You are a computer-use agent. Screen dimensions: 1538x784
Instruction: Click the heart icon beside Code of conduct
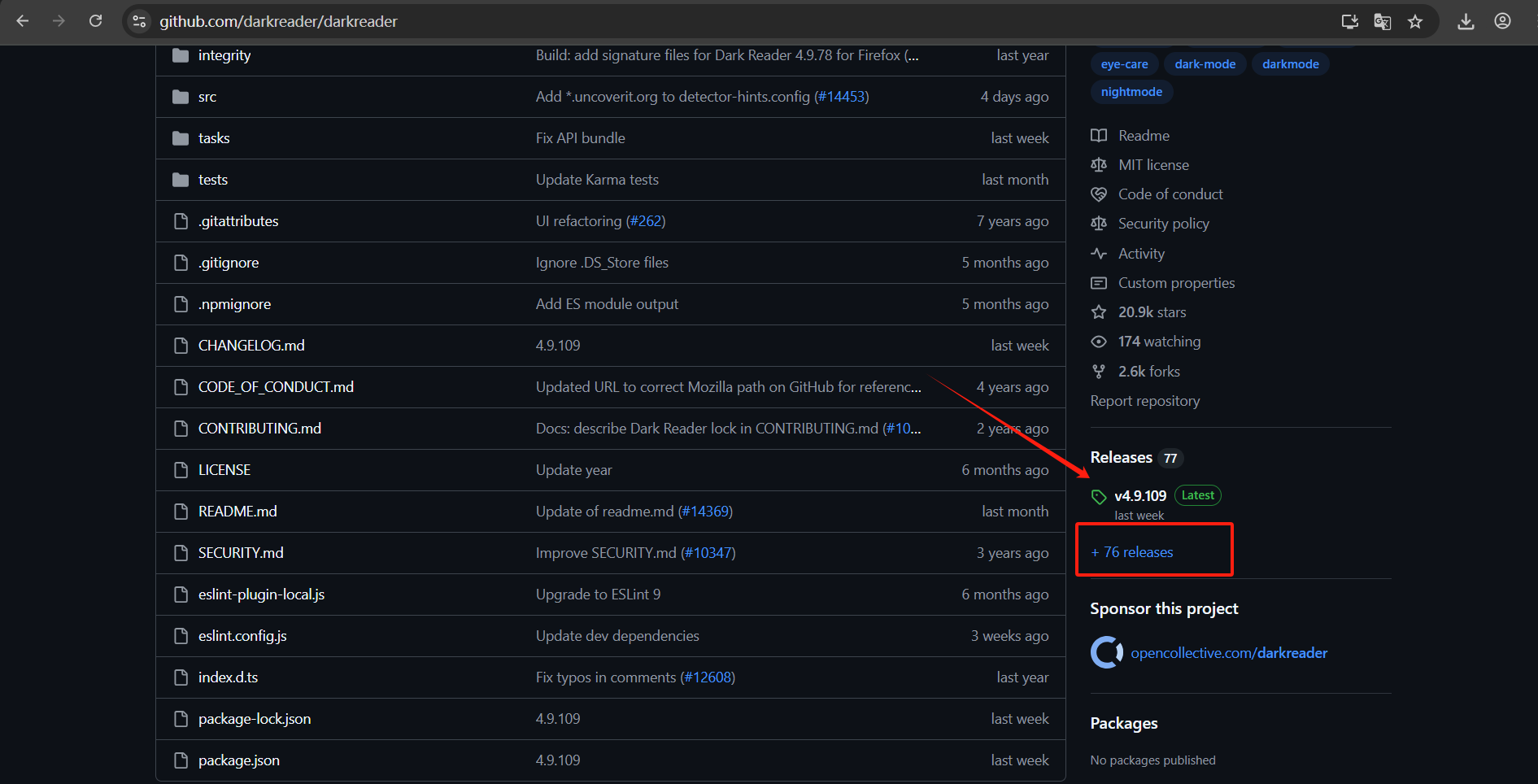click(x=1099, y=194)
